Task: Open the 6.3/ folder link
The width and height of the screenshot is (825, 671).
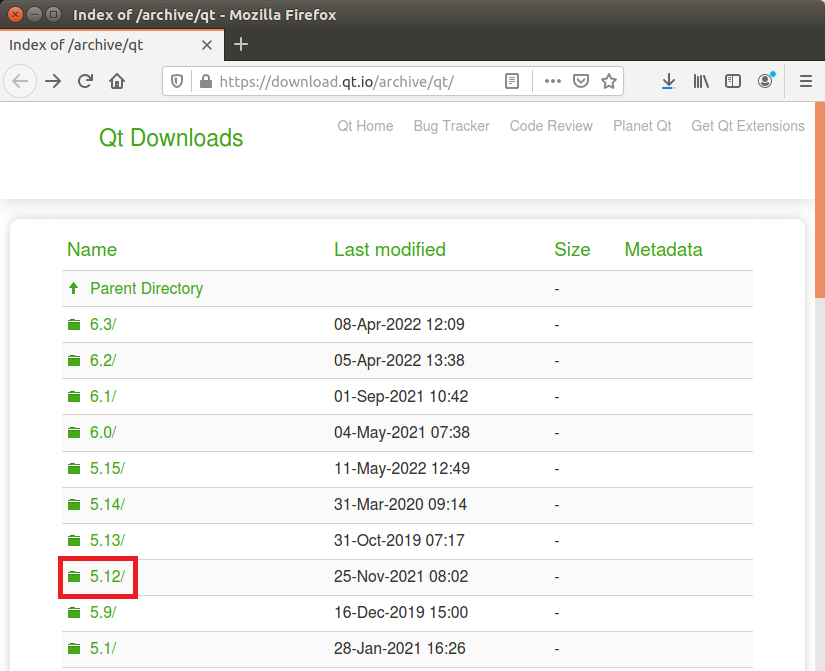Action: 103,324
